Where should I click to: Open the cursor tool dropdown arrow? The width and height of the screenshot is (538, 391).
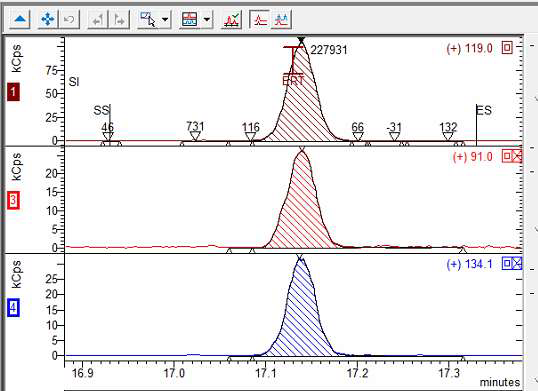point(165,19)
